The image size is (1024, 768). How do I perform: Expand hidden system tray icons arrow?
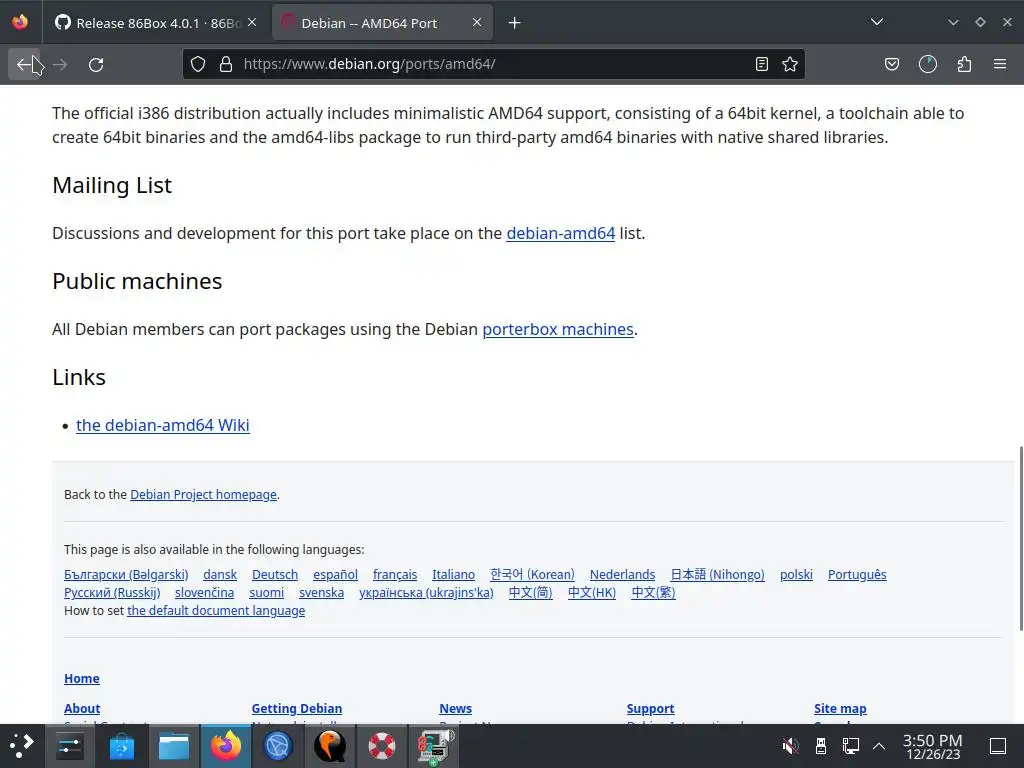pyautogui.click(x=879, y=745)
